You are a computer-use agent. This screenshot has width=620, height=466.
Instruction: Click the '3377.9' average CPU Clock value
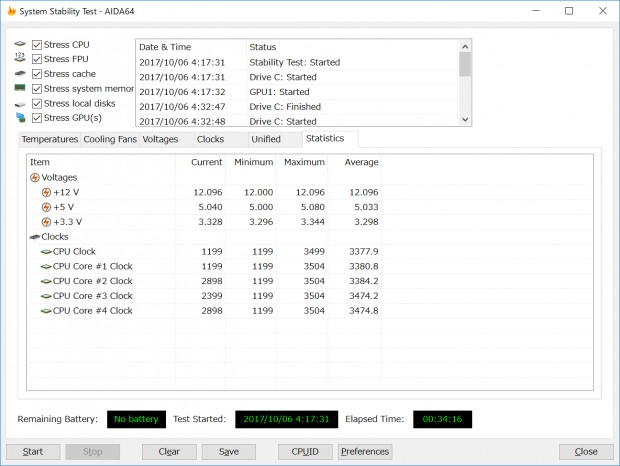364,252
